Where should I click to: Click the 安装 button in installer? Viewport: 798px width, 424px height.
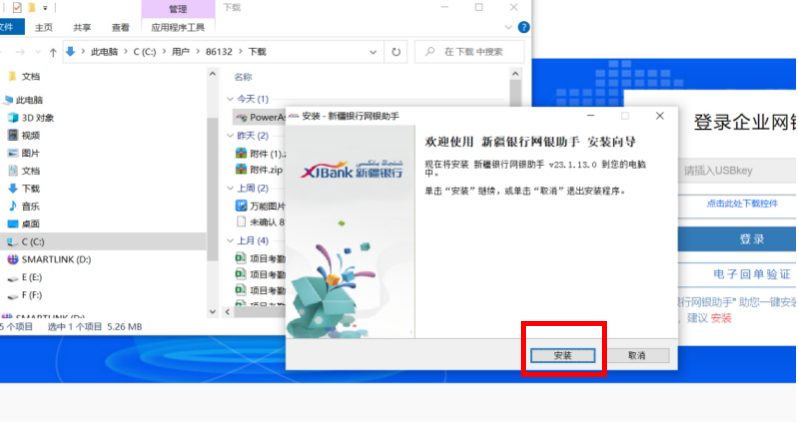562,355
